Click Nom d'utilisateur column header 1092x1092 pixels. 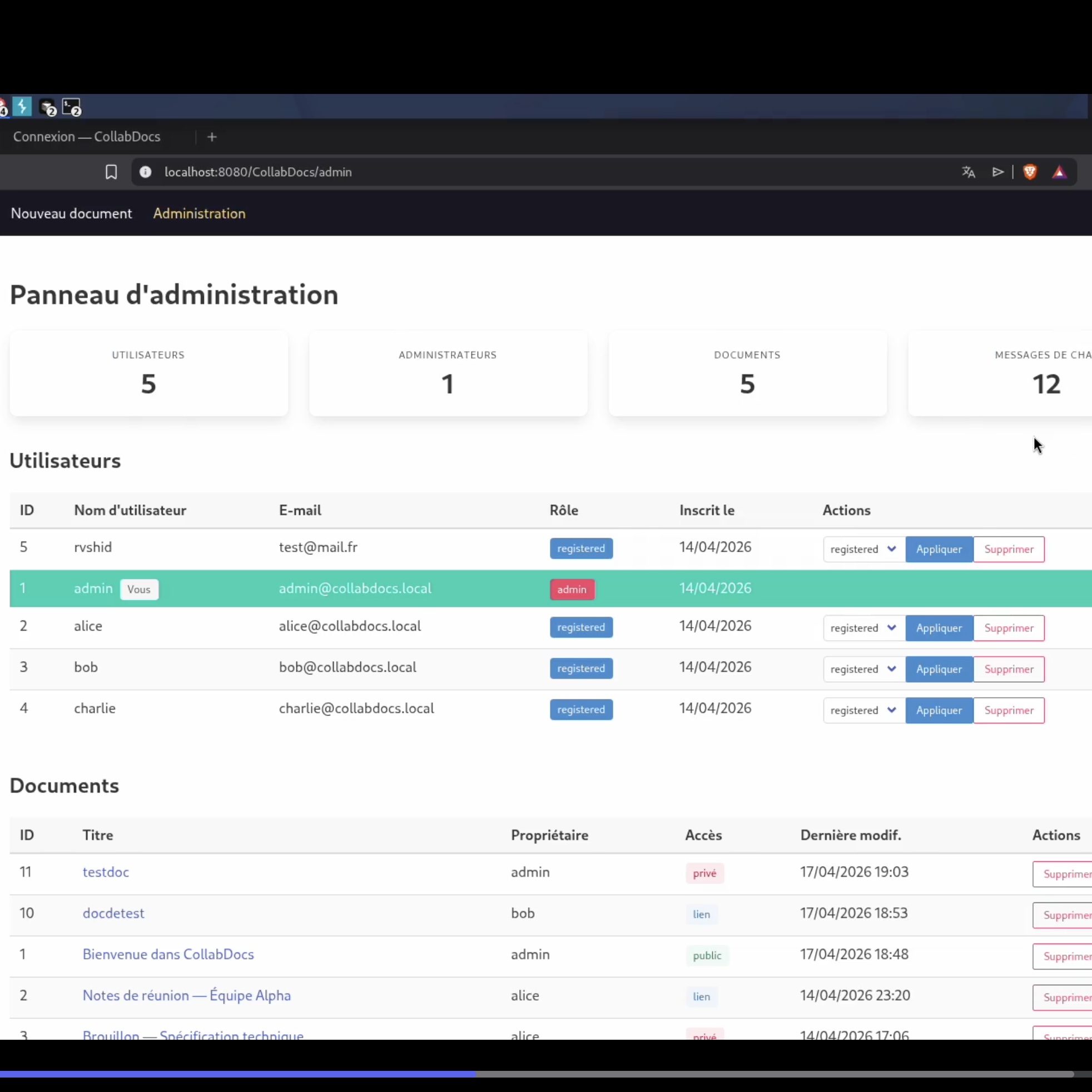pos(130,510)
